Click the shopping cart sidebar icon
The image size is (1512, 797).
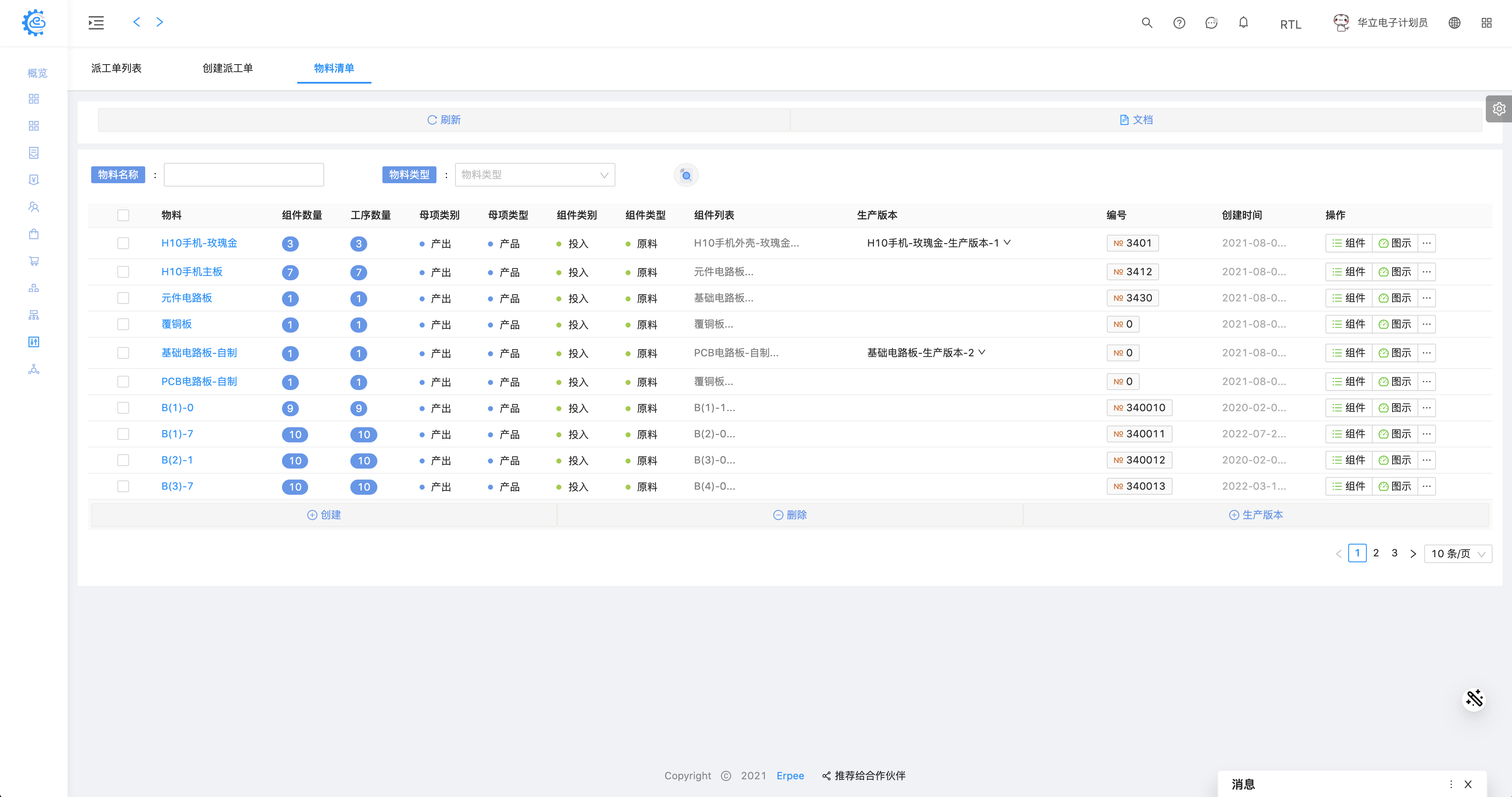(x=33, y=261)
